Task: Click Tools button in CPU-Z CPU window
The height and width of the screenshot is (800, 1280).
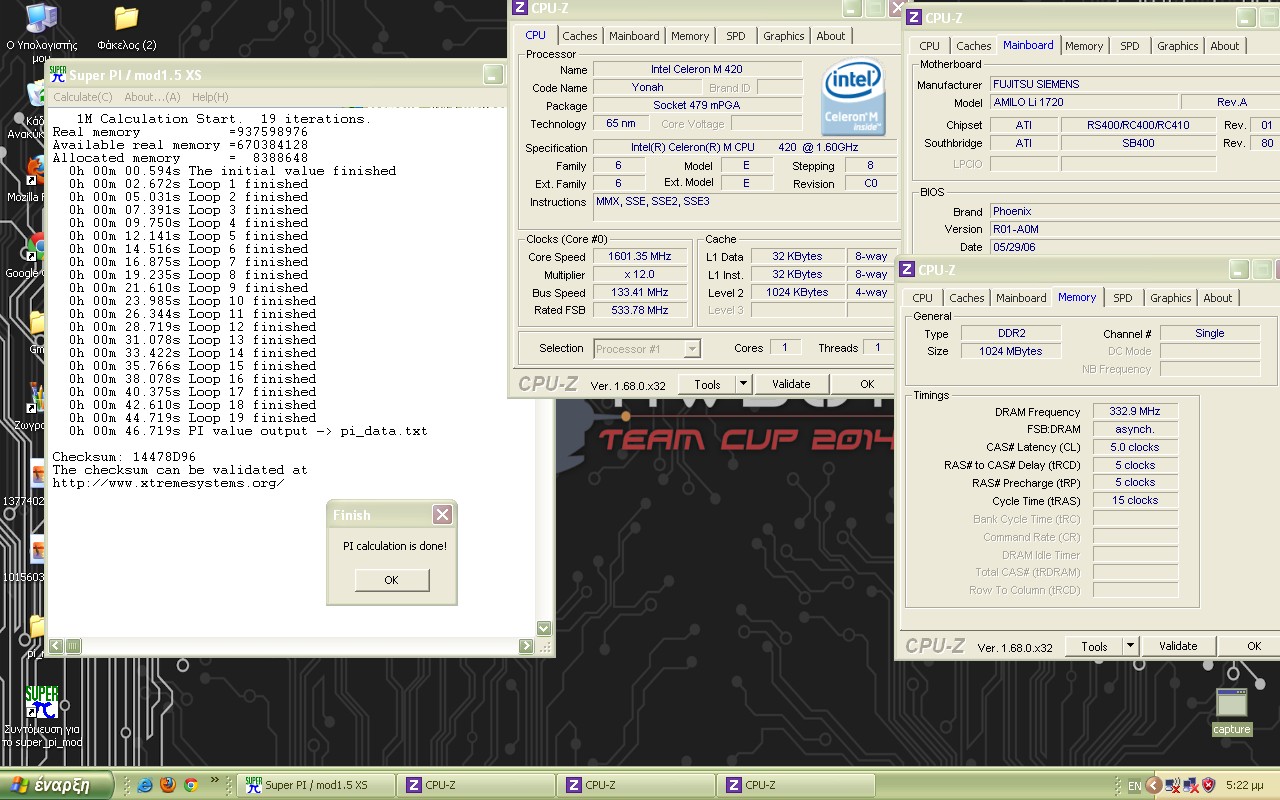Action: coord(708,384)
